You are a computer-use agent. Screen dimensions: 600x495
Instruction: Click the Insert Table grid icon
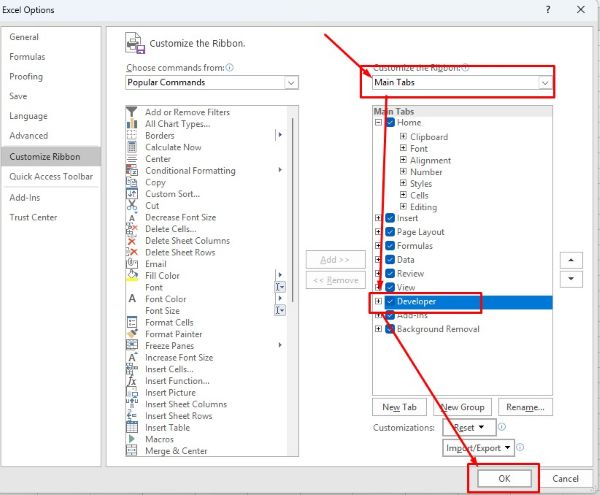coord(132,427)
